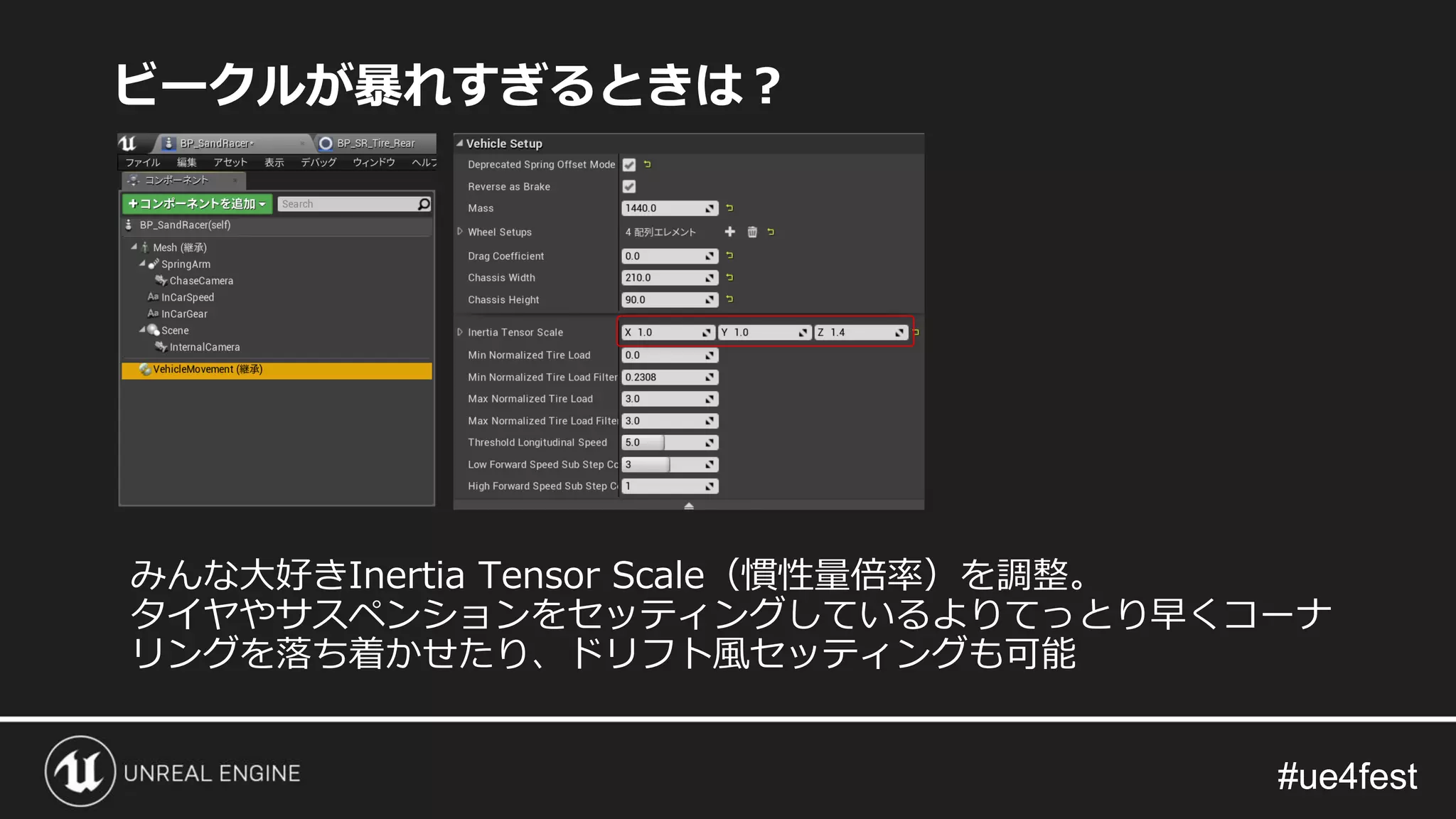Click the Drag Coefficient value field
Image resolution: width=1456 pixels, height=819 pixels.
pyautogui.click(x=670, y=256)
